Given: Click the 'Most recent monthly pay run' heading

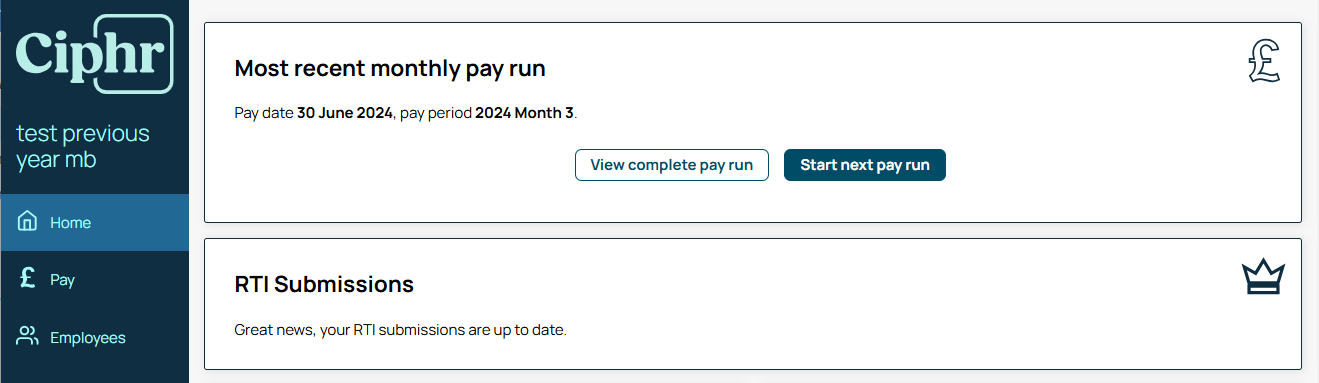Looking at the screenshot, I should [390, 69].
